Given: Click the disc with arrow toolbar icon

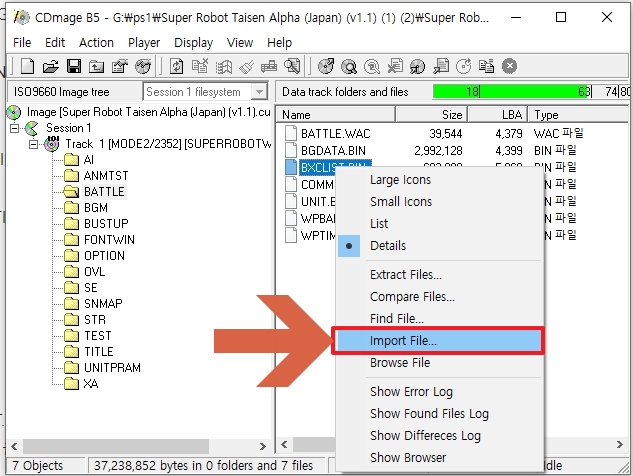Looking at the screenshot, I should click(326, 66).
